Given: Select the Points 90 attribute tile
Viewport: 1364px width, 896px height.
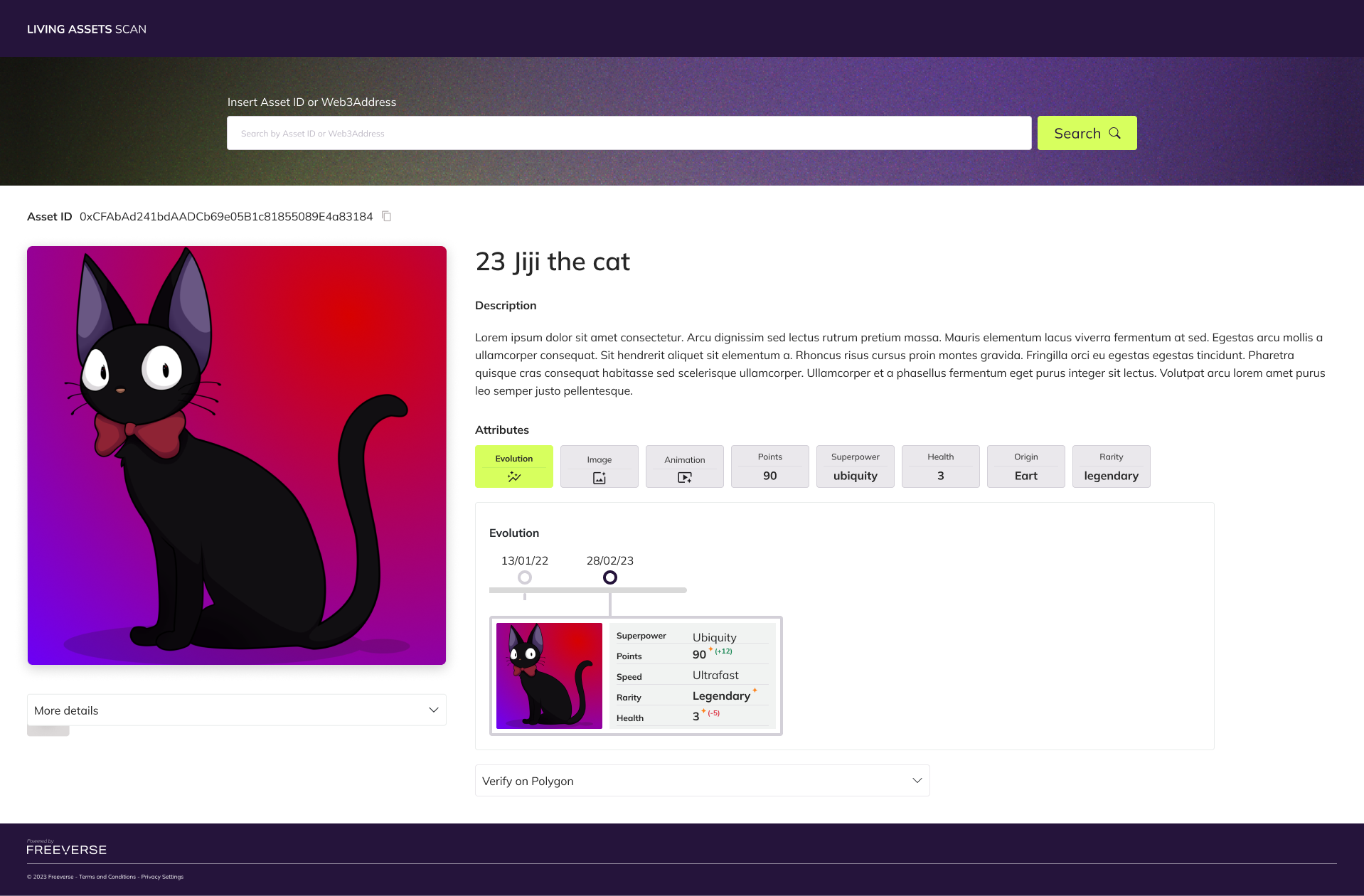Looking at the screenshot, I should [x=770, y=466].
